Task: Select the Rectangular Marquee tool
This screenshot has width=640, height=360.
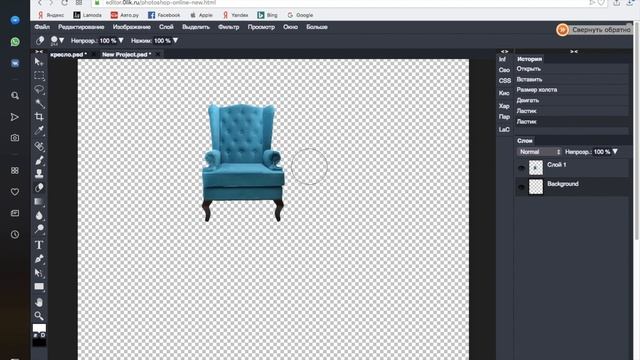Action: (x=39, y=76)
